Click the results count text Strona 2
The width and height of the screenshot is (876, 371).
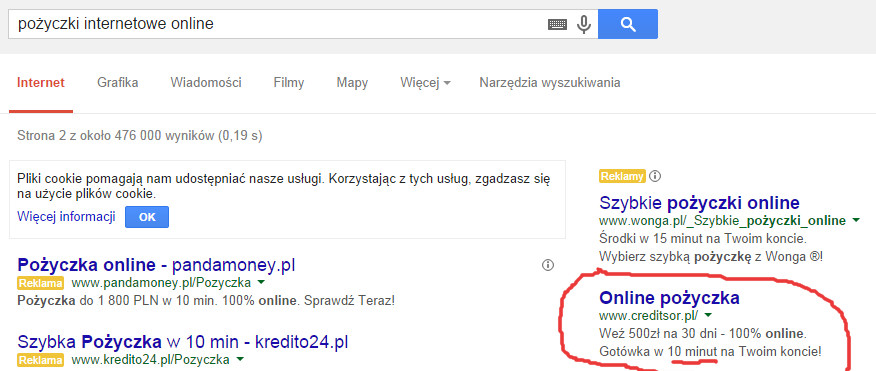(x=140, y=135)
